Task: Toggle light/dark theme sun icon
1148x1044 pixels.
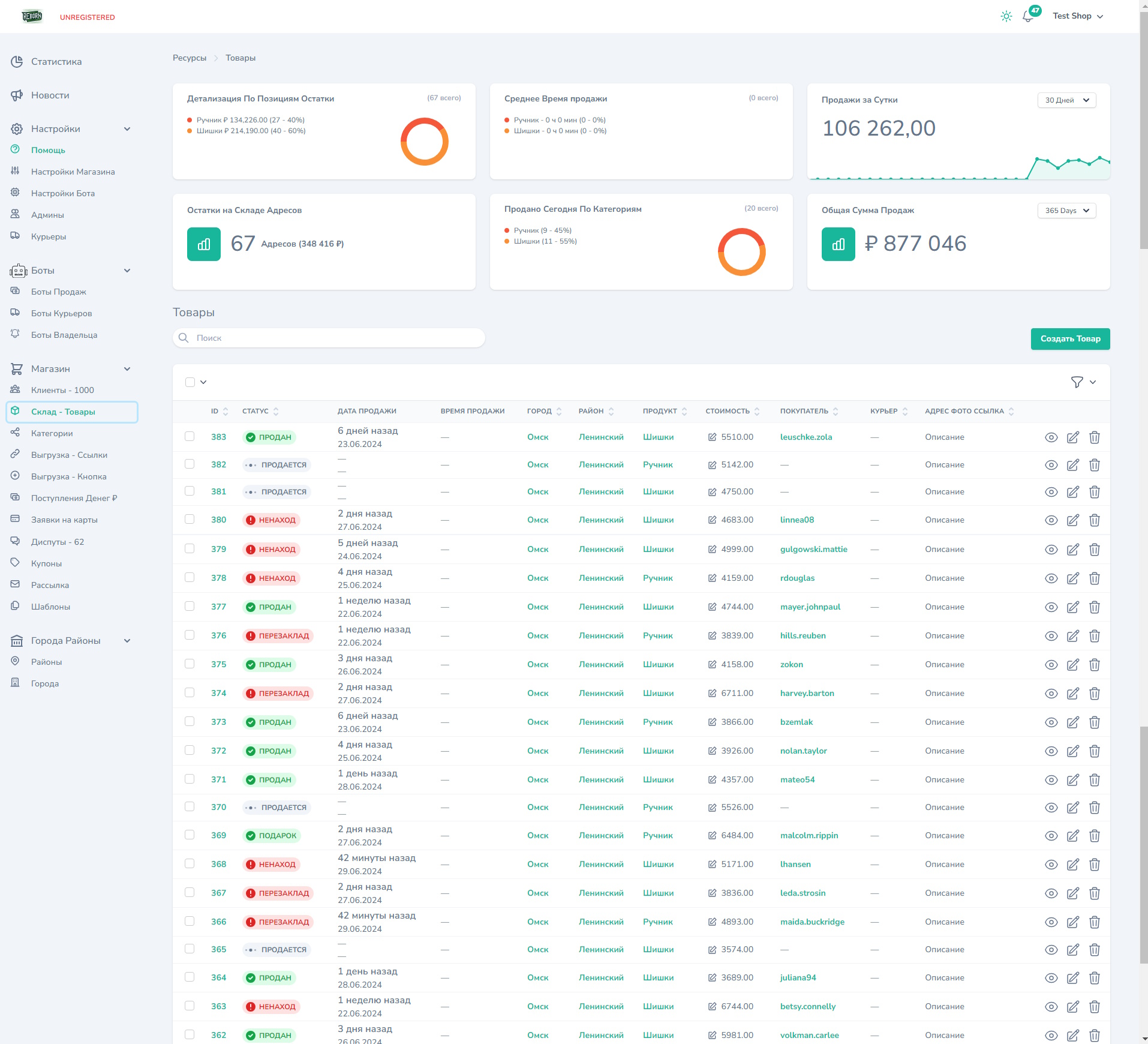Action: click(1006, 16)
